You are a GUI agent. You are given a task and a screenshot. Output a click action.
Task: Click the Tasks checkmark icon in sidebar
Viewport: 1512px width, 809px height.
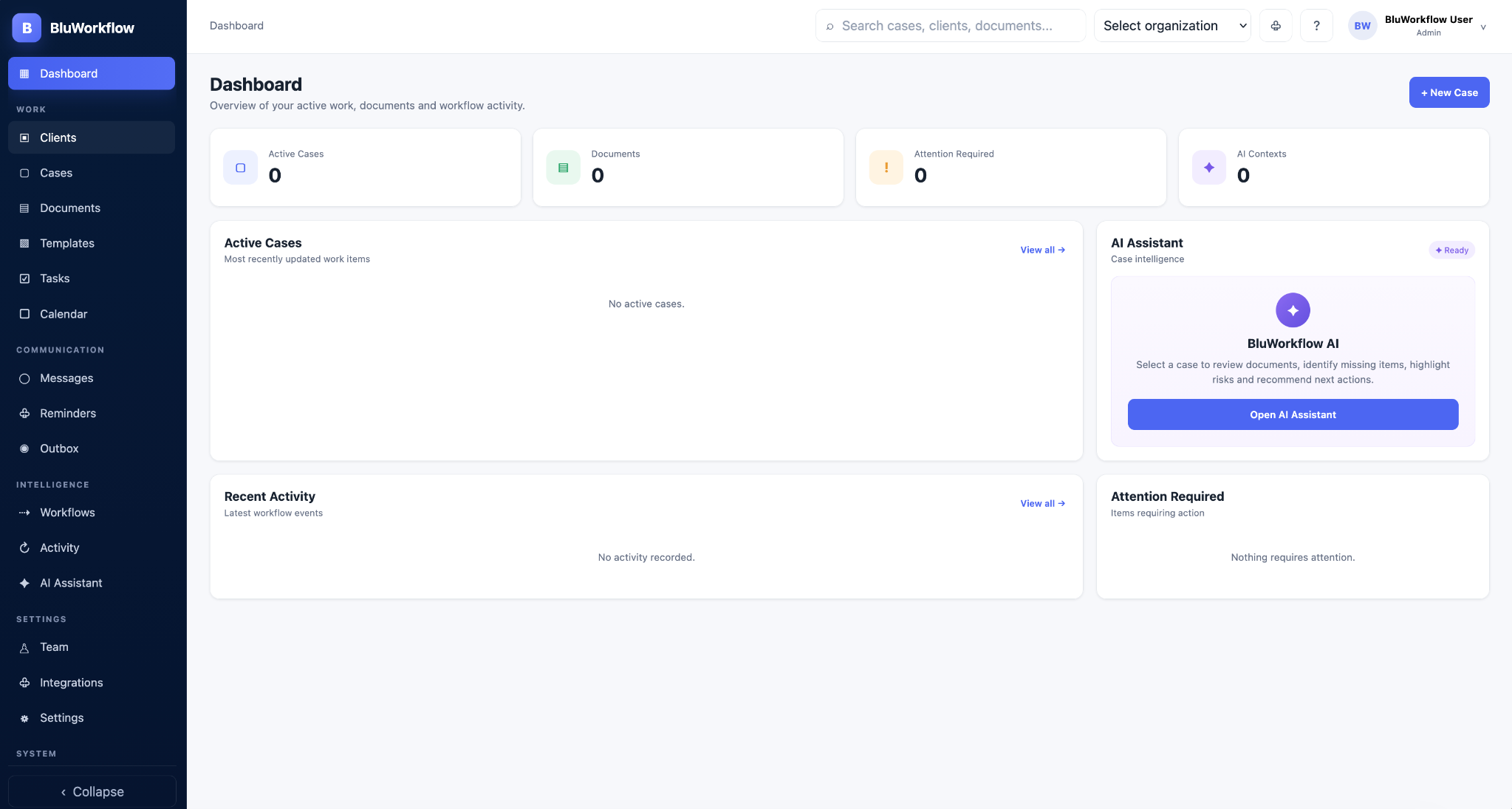tap(24, 279)
